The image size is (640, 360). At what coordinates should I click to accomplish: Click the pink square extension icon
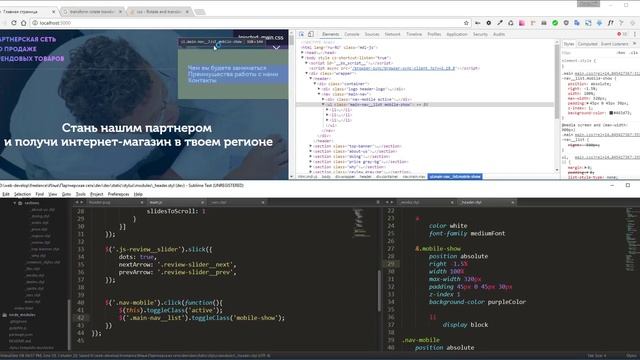(x=522, y=23)
